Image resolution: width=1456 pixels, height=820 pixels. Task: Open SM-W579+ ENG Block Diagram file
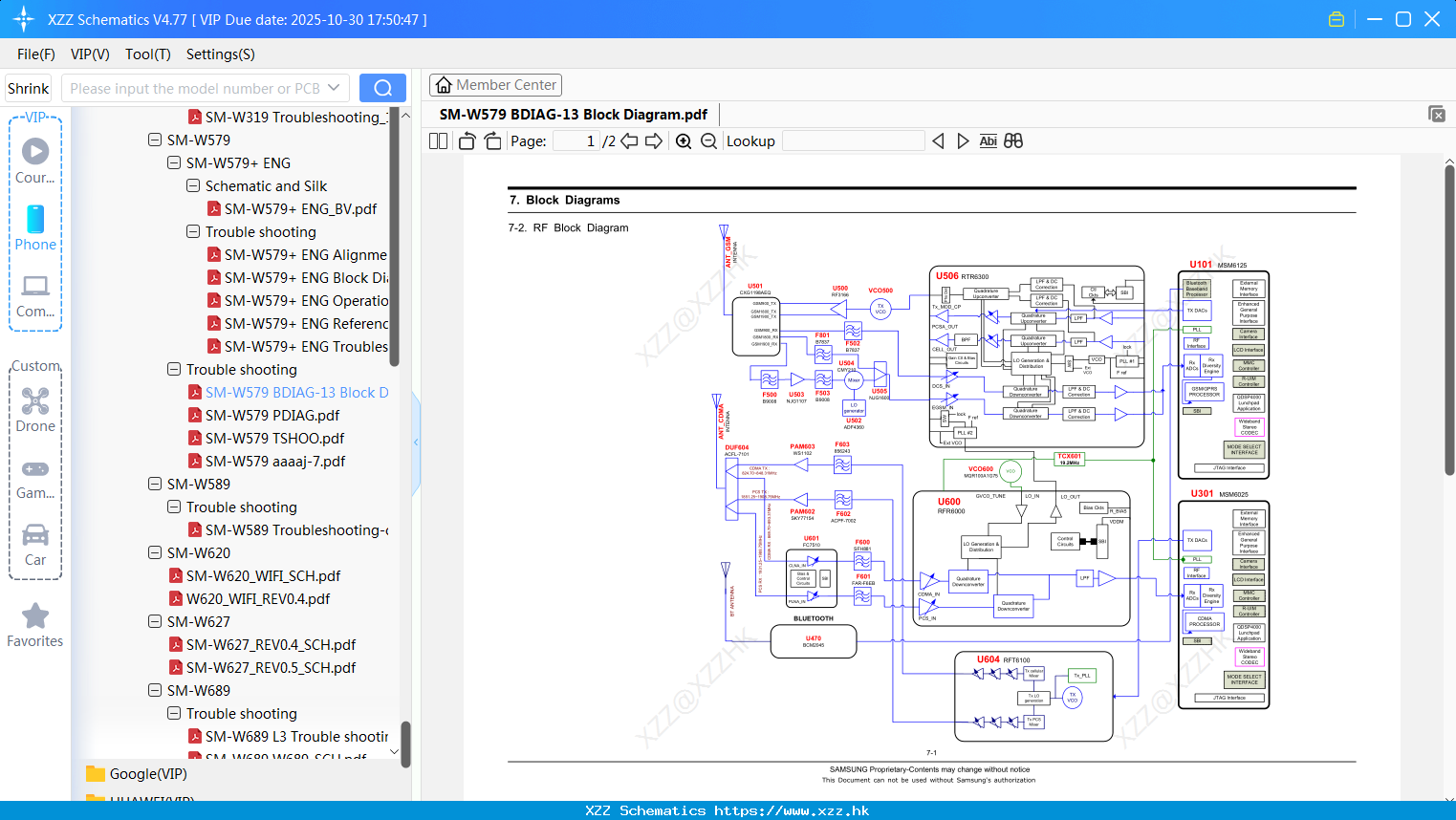click(x=297, y=277)
